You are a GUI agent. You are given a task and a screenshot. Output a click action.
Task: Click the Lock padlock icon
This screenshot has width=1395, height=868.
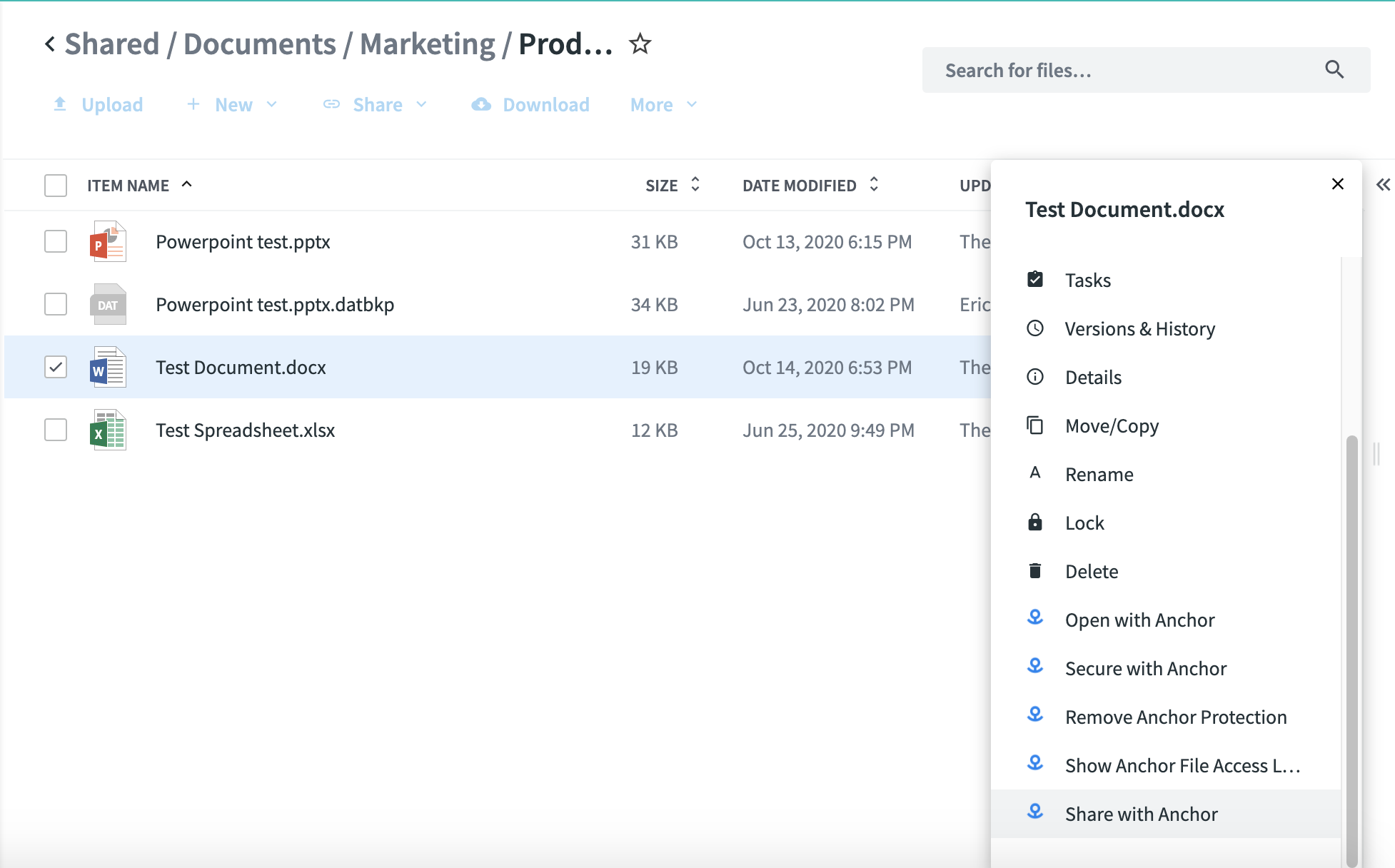tap(1034, 523)
